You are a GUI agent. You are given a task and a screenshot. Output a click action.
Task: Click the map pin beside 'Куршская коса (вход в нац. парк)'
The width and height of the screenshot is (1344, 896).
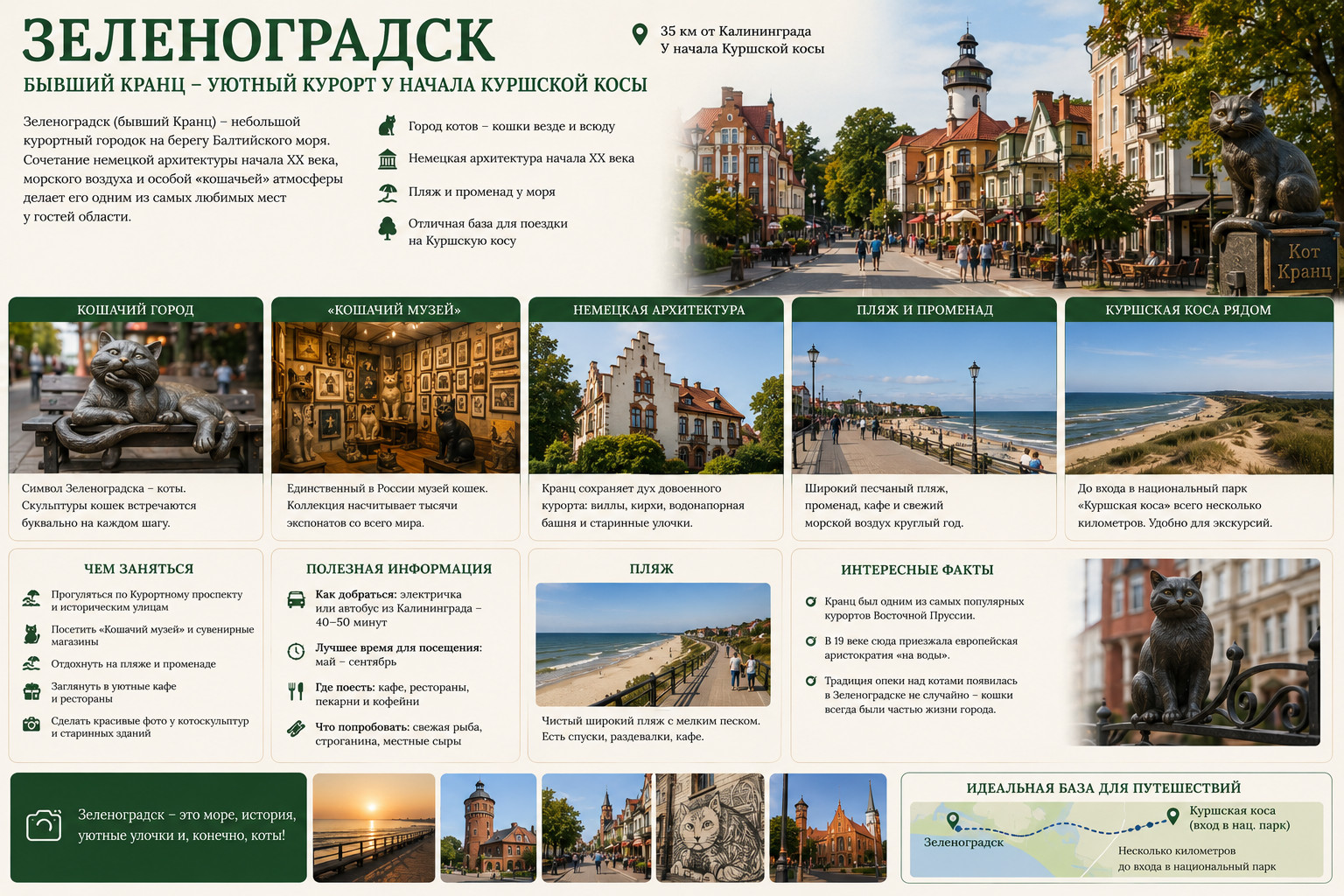[1173, 817]
